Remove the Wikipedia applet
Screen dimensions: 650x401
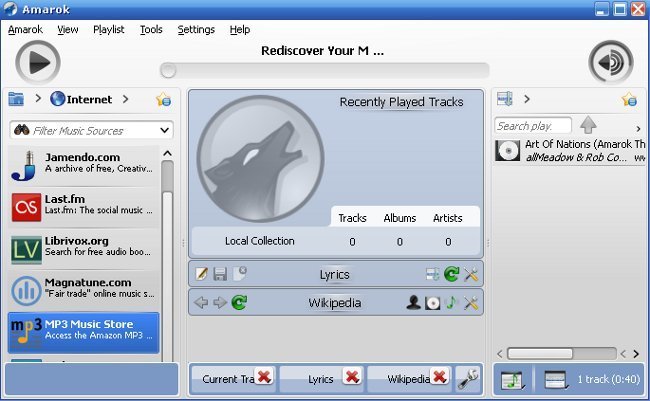click(x=439, y=377)
